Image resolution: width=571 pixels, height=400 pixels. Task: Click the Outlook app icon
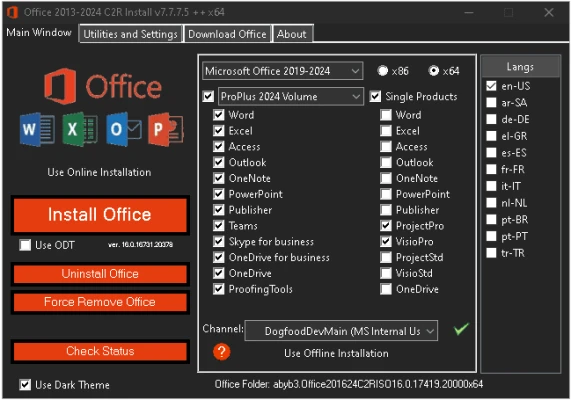(124, 129)
